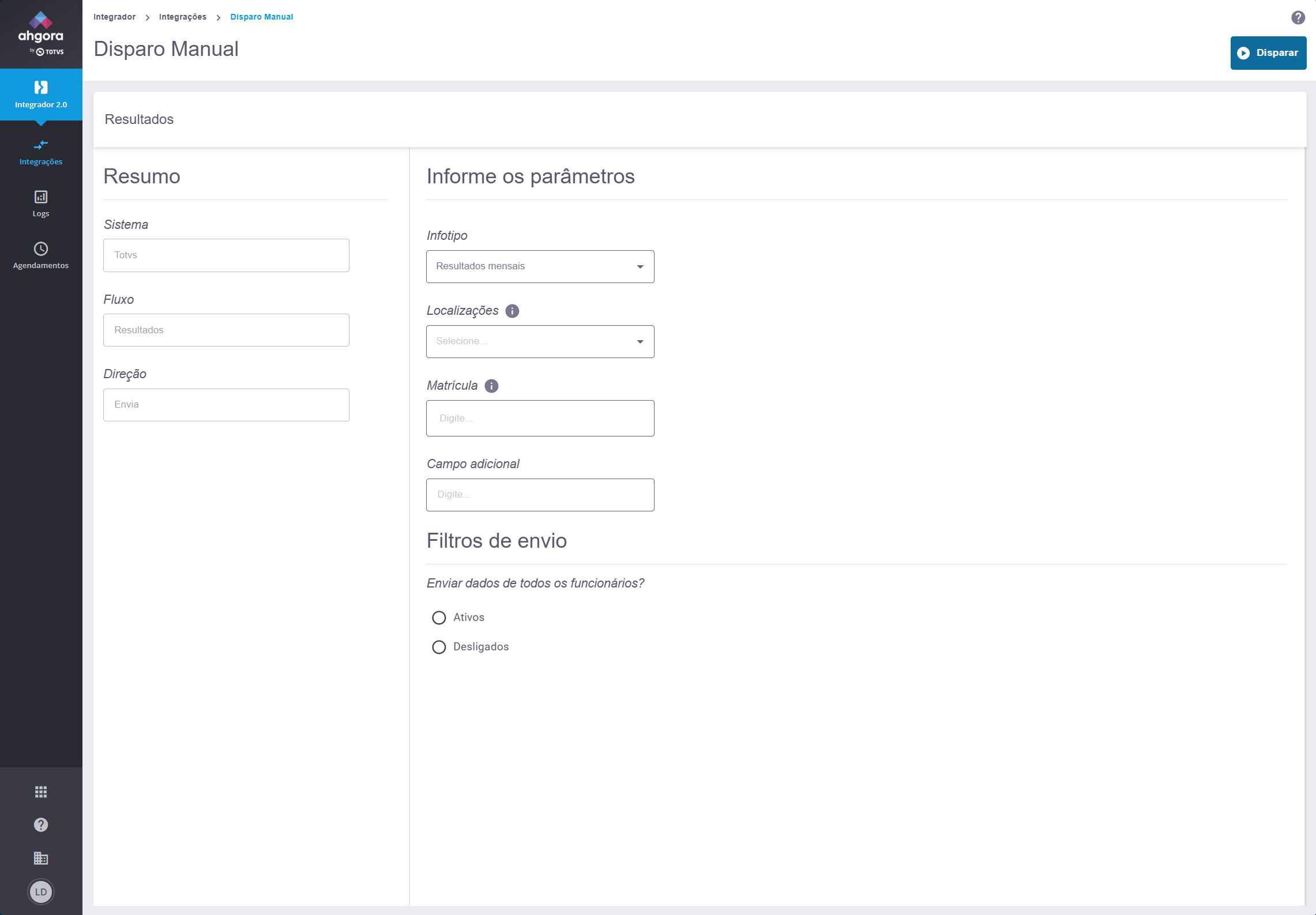
Task: Open the Infotipo dropdown
Action: tap(540, 266)
